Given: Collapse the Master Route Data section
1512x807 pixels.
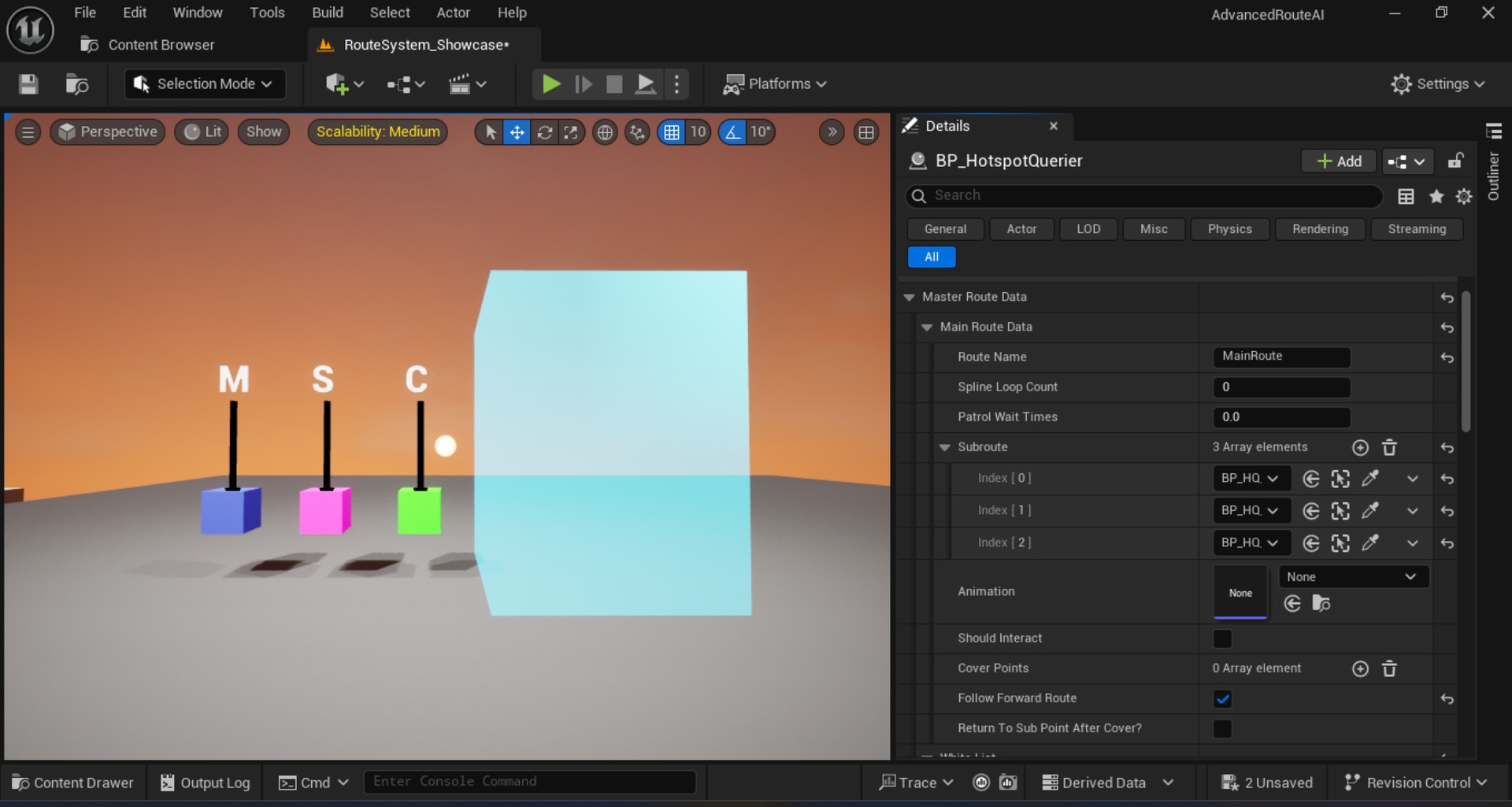Looking at the screenshot, I should click(x=910, y=297).
